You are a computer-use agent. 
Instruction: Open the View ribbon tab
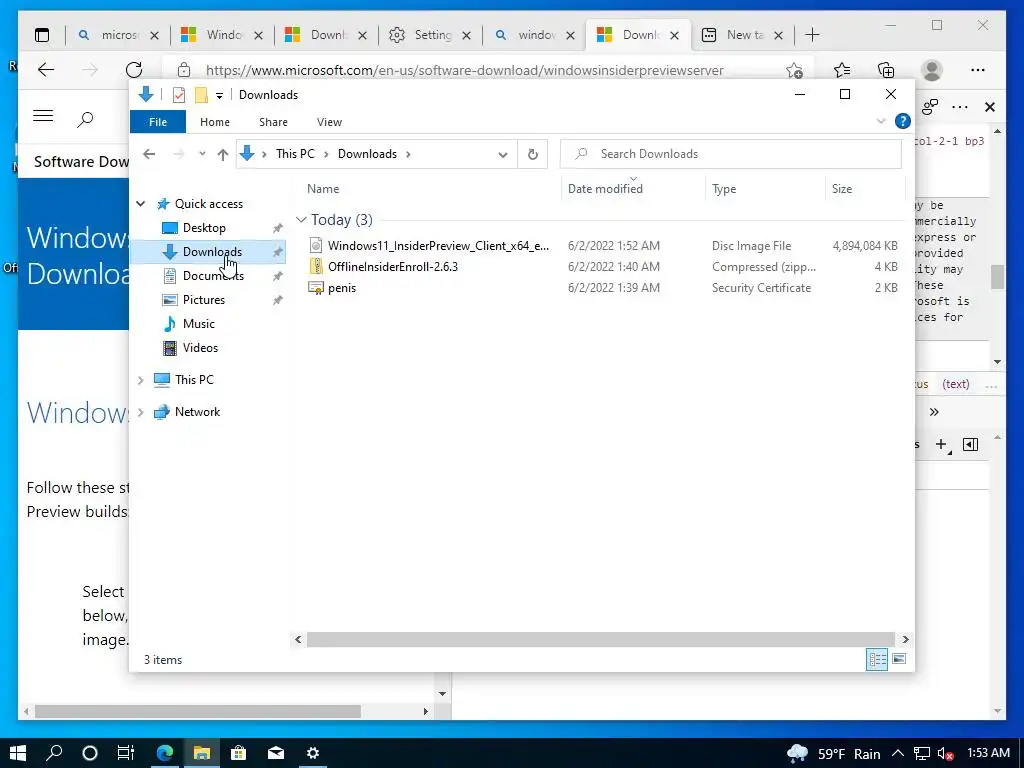click(329, 122)
